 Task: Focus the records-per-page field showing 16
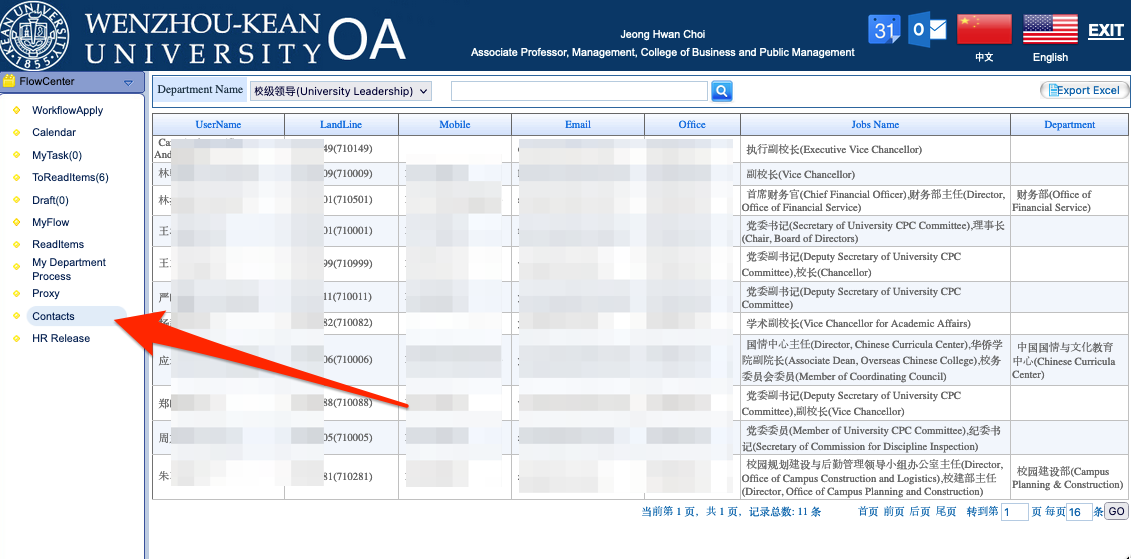(1079, 512)
